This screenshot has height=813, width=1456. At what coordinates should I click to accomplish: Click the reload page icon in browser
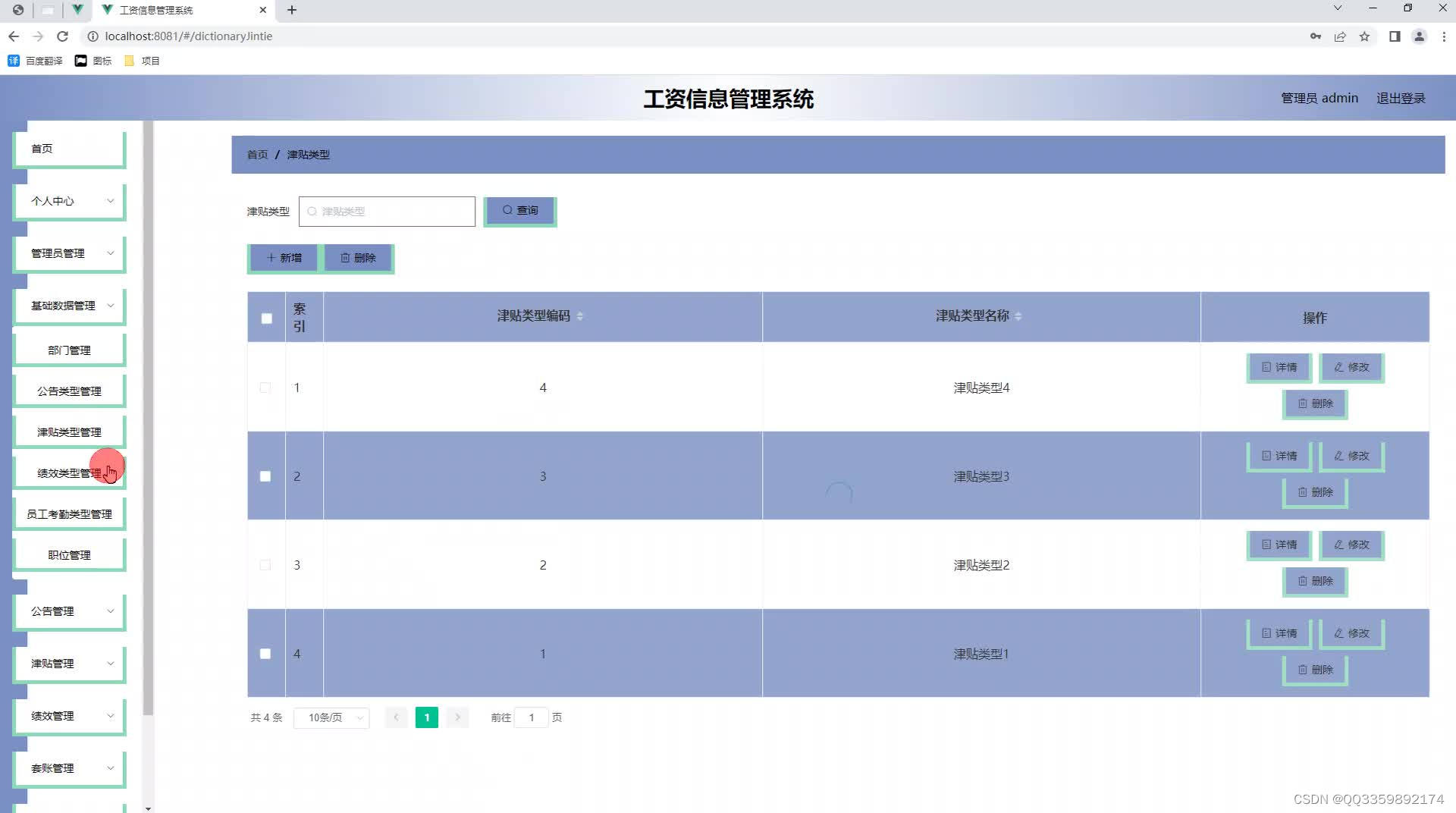[x=63, y=36]
